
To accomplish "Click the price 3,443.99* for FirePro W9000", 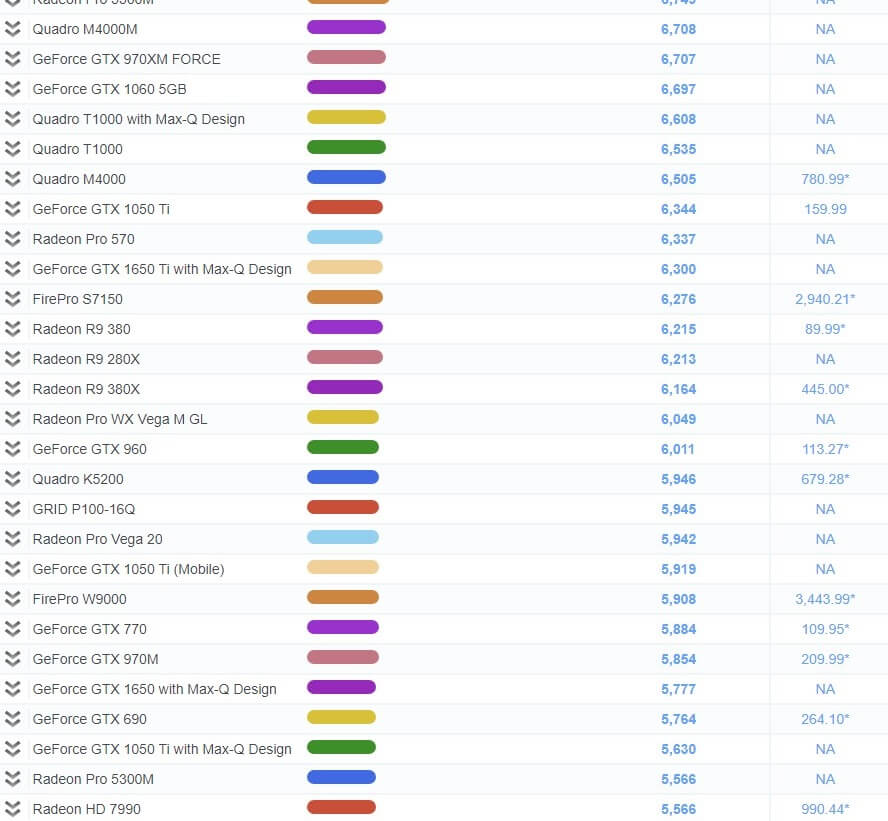I will point(825,600).
